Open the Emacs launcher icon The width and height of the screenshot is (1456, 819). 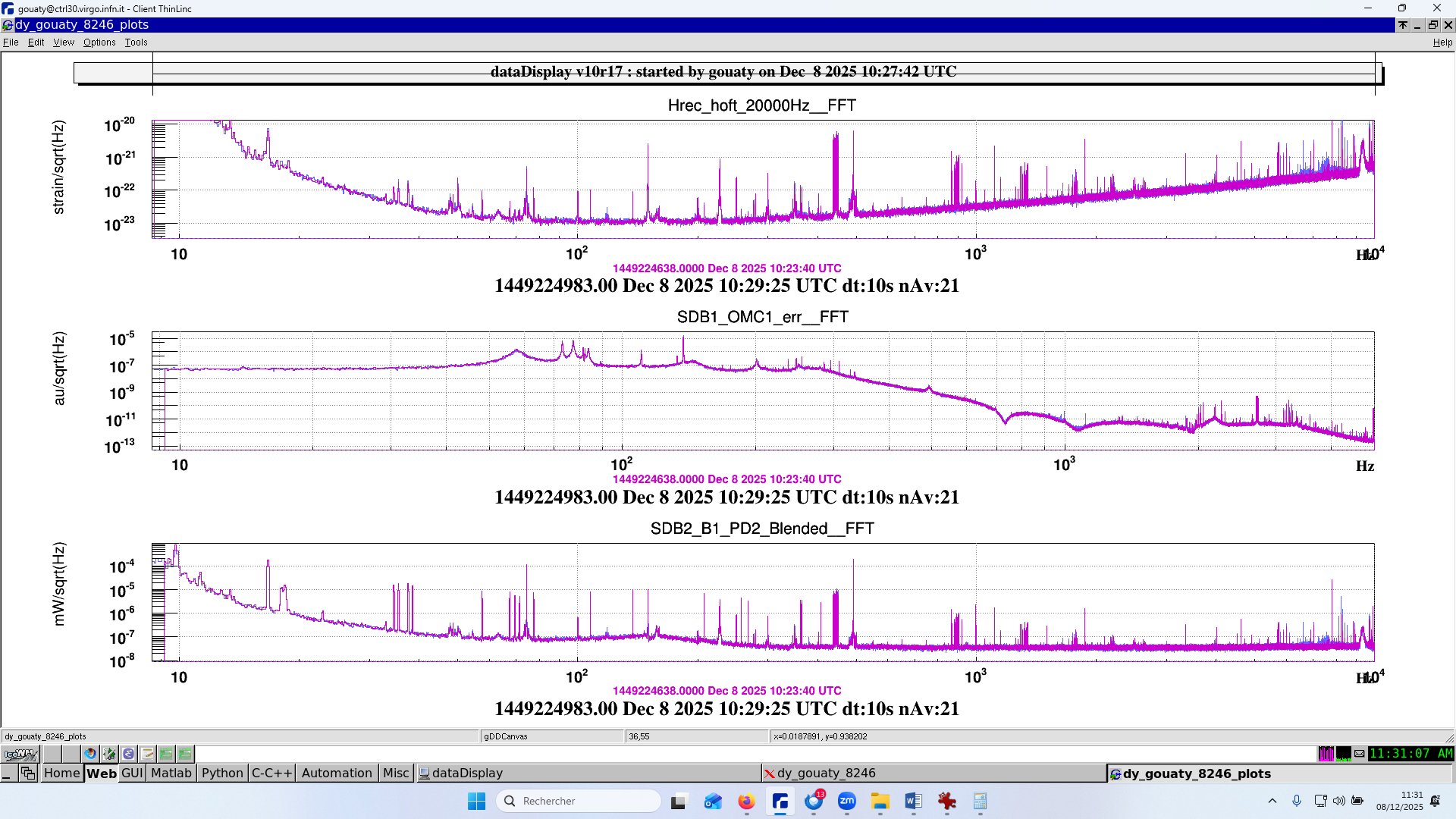pos(128,754)
